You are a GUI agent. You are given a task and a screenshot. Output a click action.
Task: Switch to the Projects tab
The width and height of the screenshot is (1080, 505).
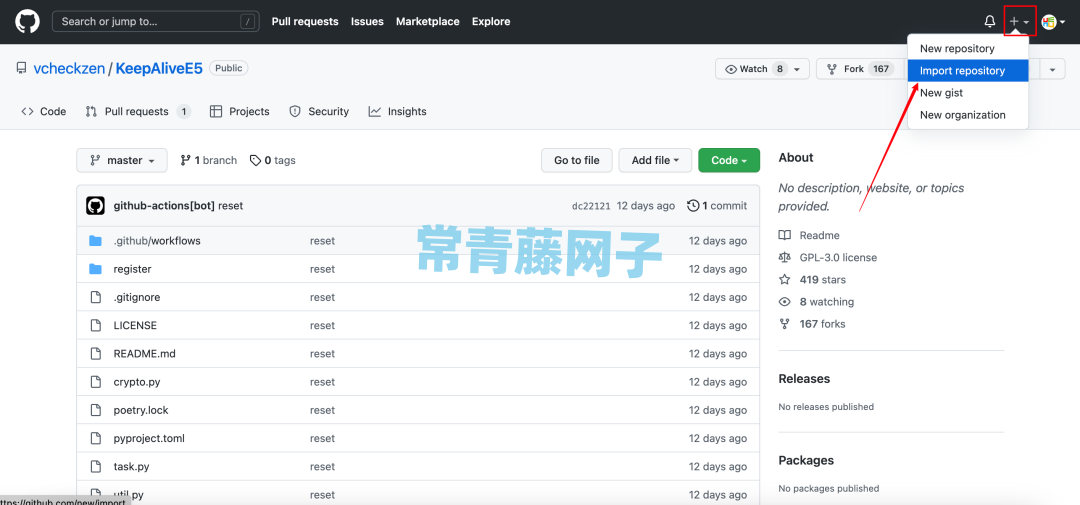tap(240, 112)
